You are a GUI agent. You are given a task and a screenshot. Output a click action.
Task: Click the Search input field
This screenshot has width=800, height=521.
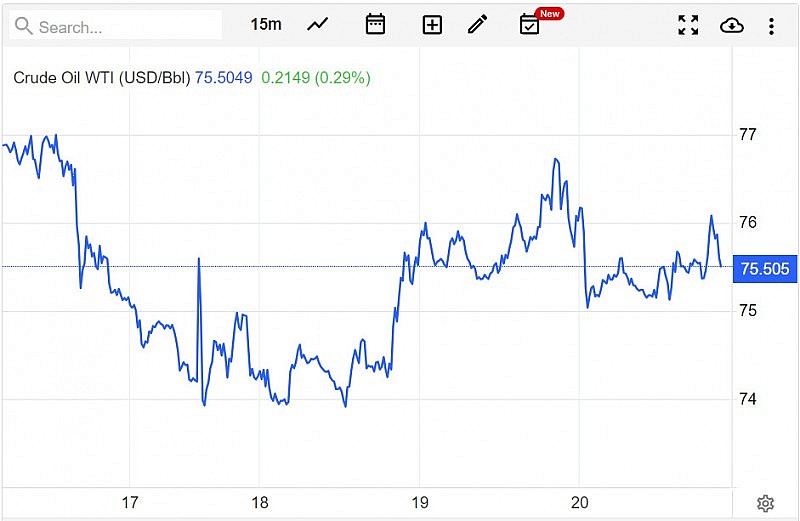click(x=125, y=26)
